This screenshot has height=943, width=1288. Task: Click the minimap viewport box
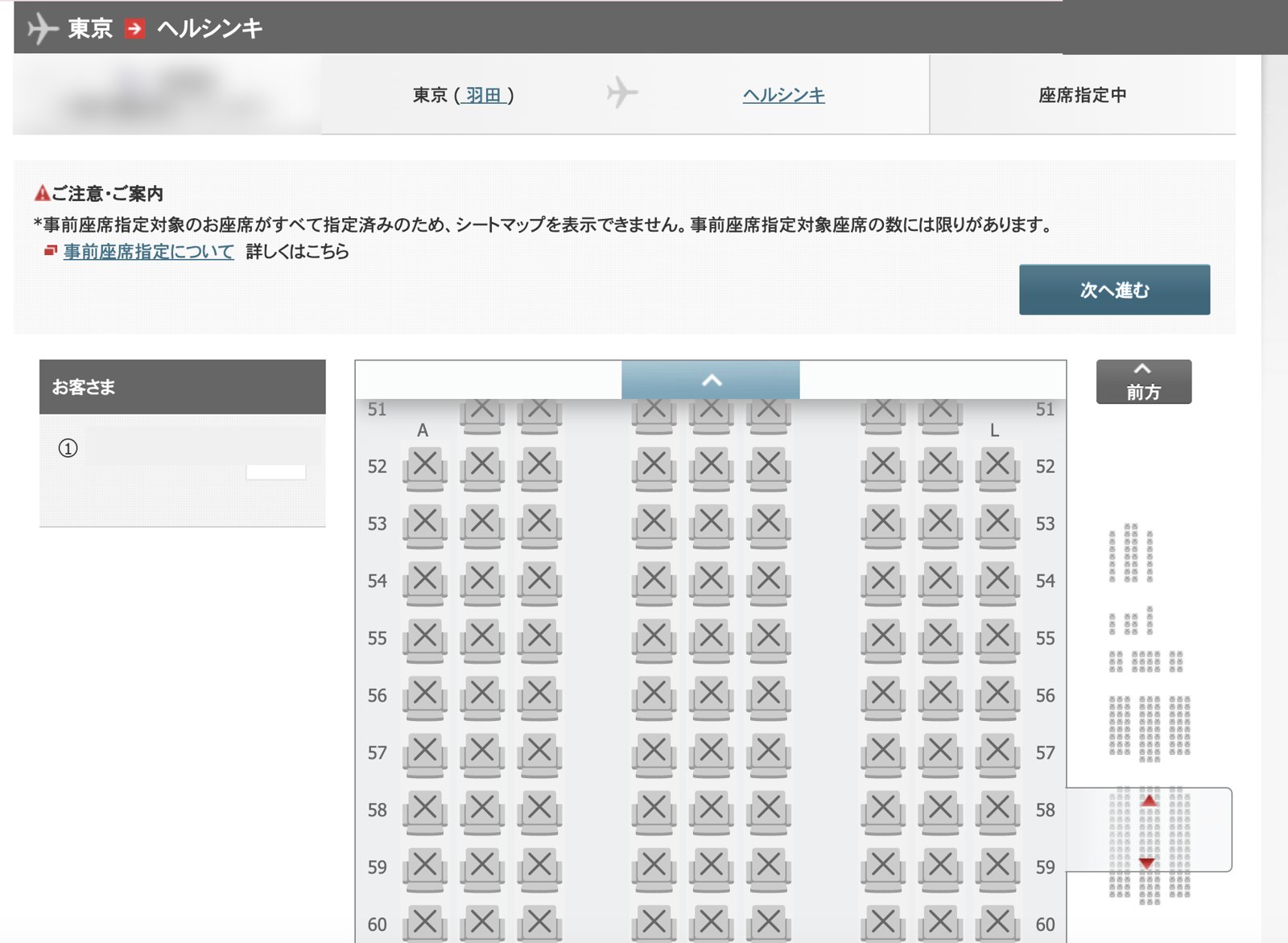tap(1150, 830)
